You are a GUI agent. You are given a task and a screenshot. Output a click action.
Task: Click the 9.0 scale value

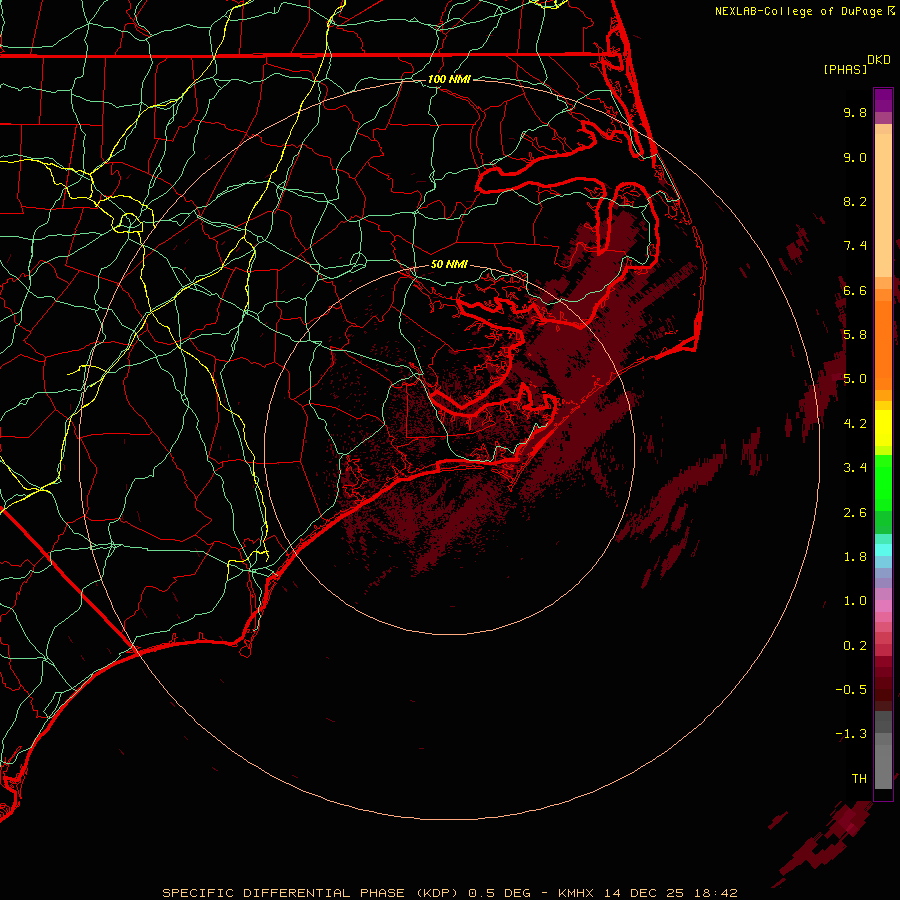(855, 157)
